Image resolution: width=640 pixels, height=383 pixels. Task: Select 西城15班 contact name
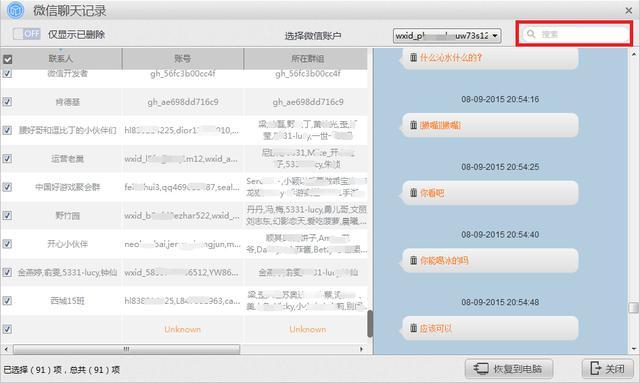[67, 301]
